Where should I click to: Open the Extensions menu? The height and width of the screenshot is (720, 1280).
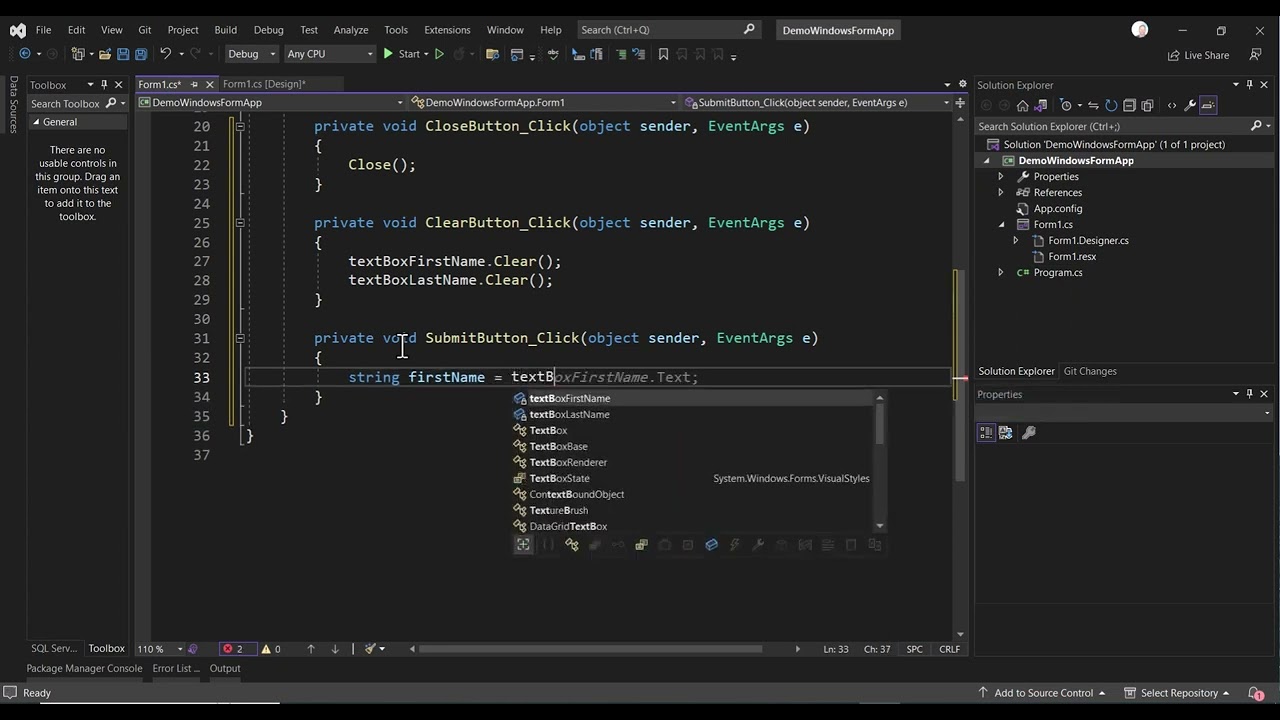[x=447, y=30]
